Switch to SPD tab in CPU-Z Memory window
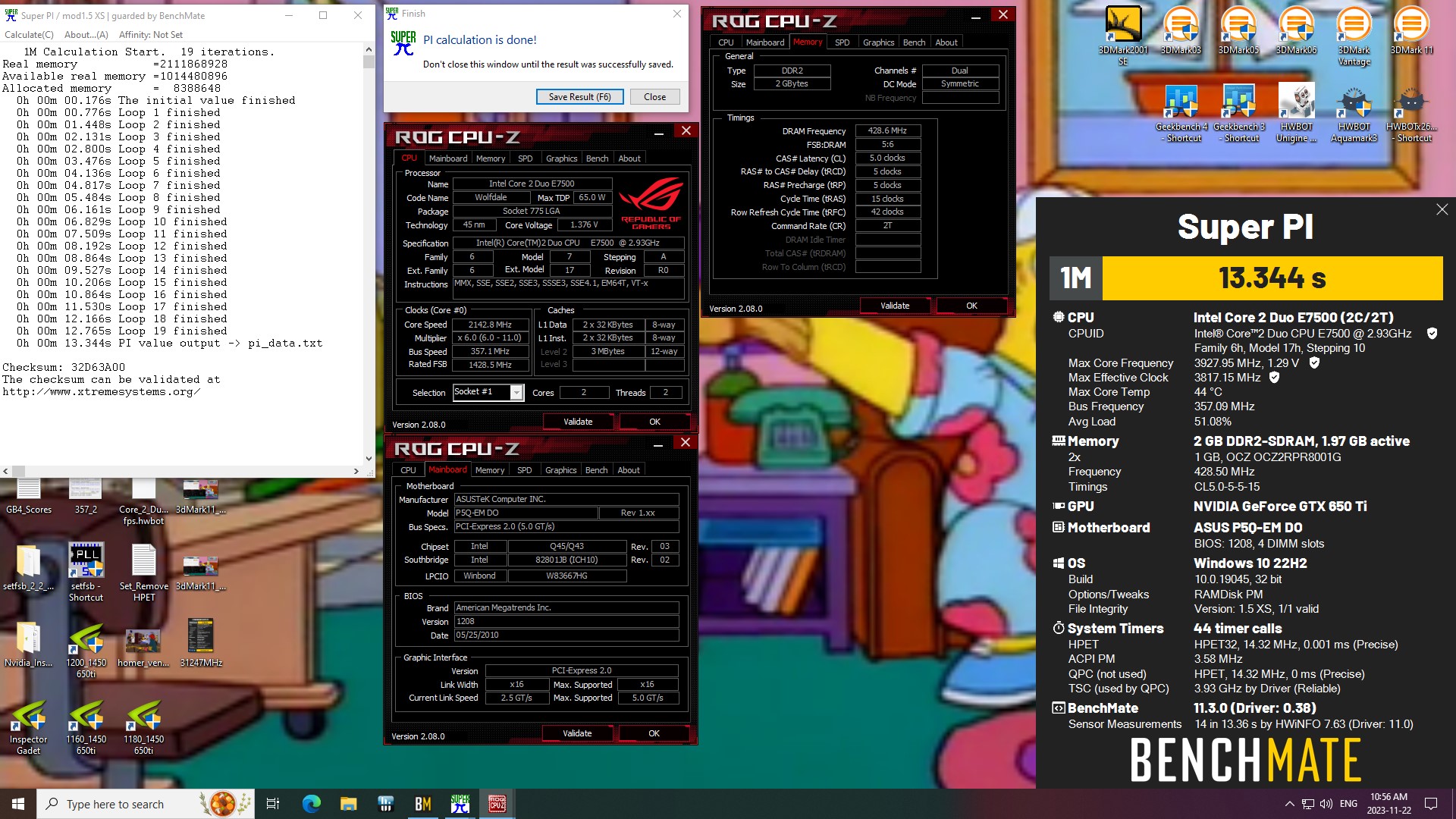This screenshot has height=819, width=1456. click(842, 42)
